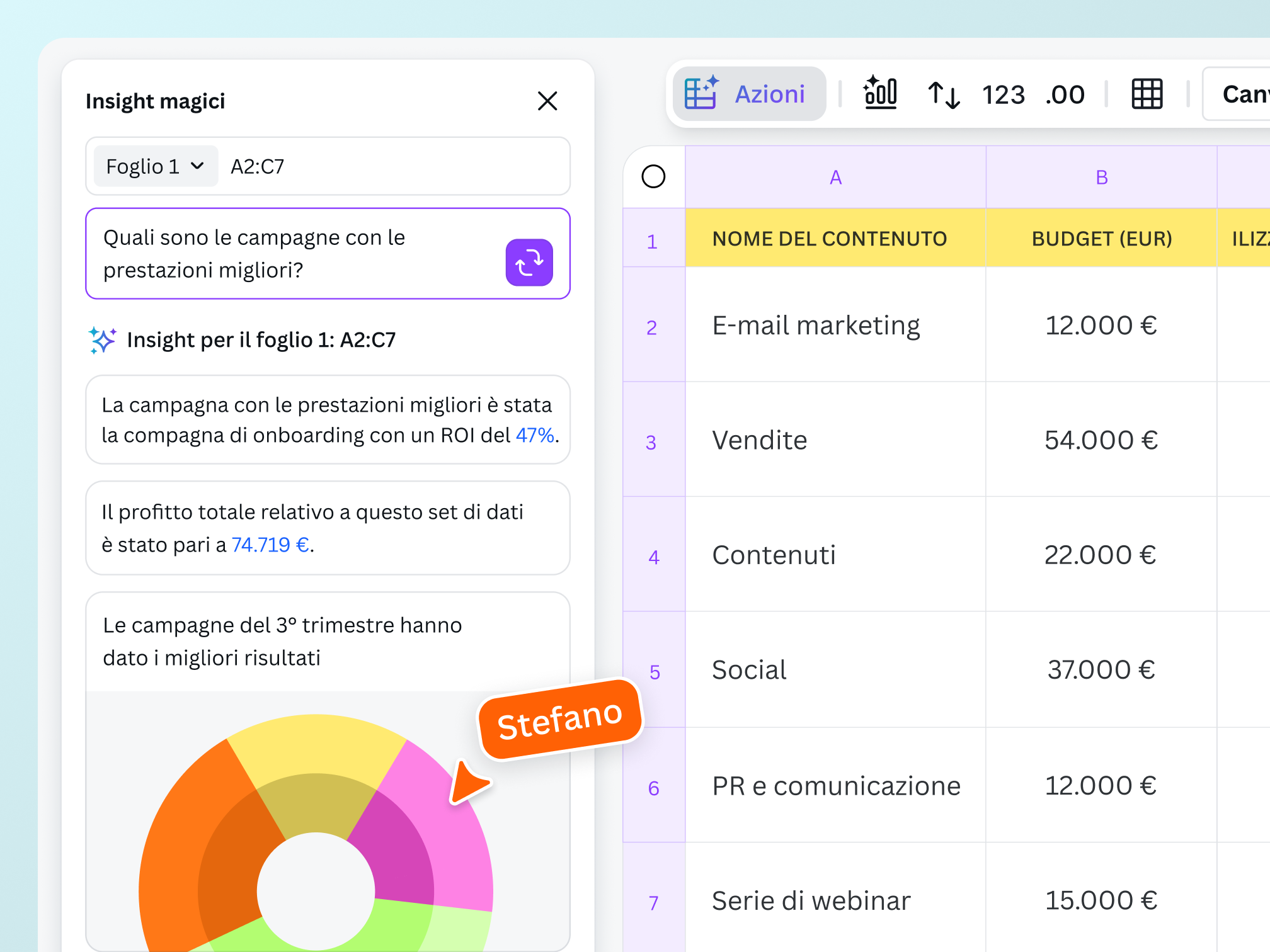The image size is (1270, 952).
Task: Open the profitto totale insight card
Action: 328,528
